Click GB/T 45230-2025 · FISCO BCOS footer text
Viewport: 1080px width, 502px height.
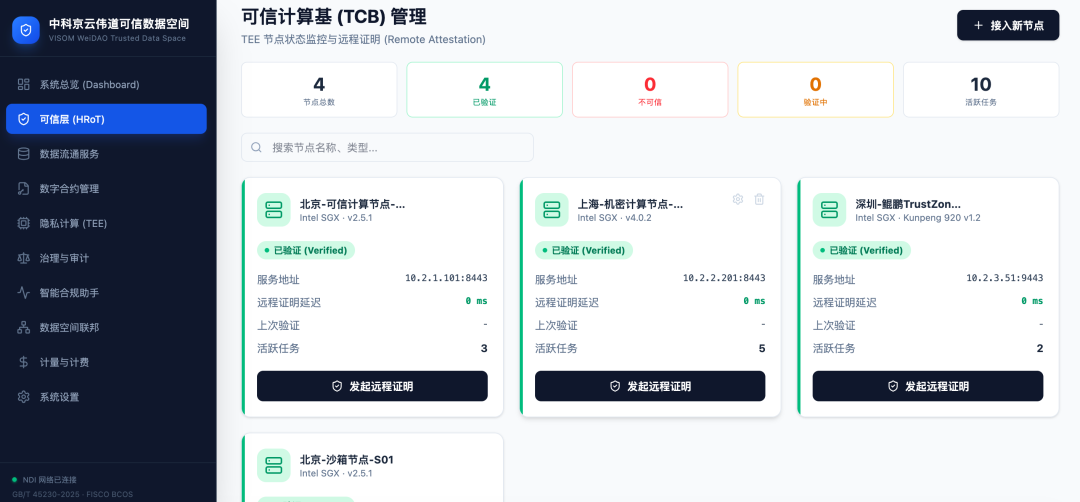pos(72,494)
